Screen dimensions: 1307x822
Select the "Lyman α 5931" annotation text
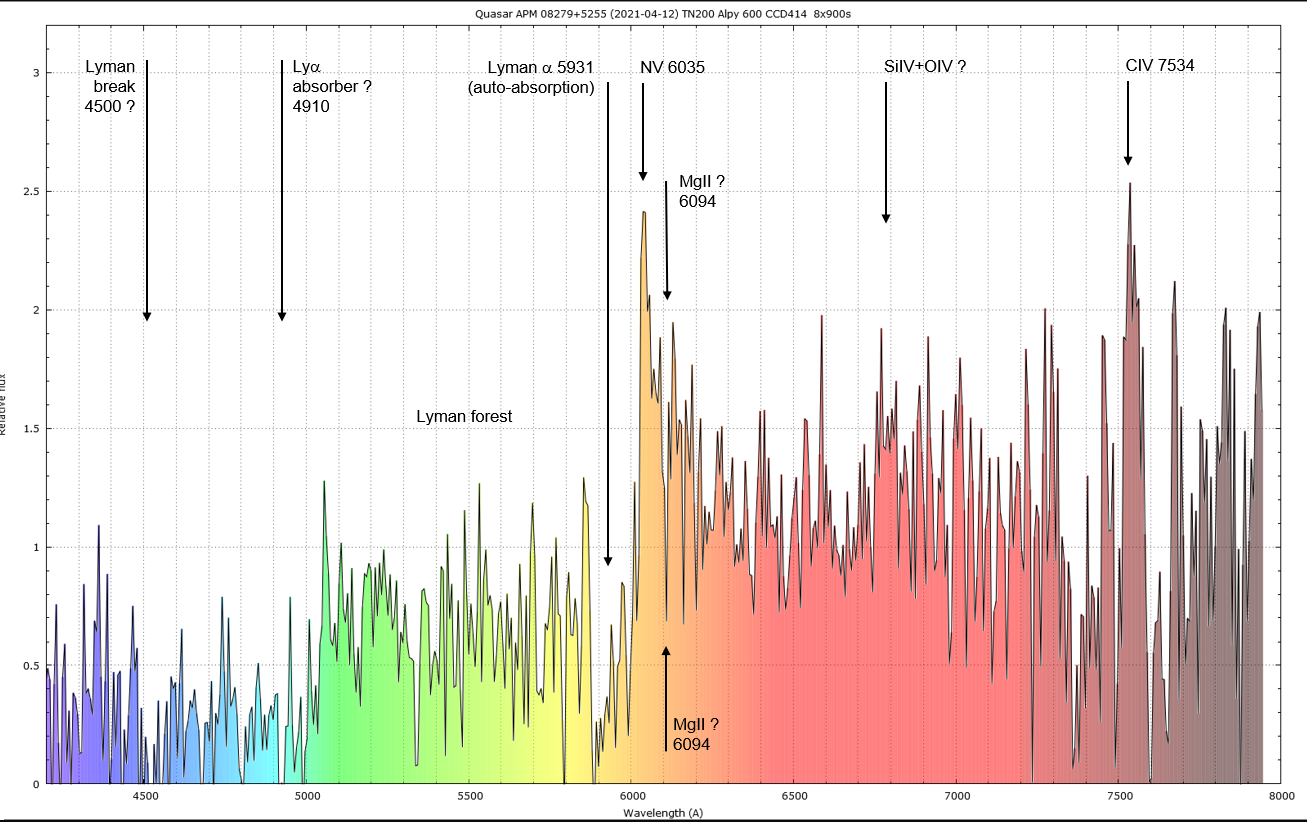[540, 68]
